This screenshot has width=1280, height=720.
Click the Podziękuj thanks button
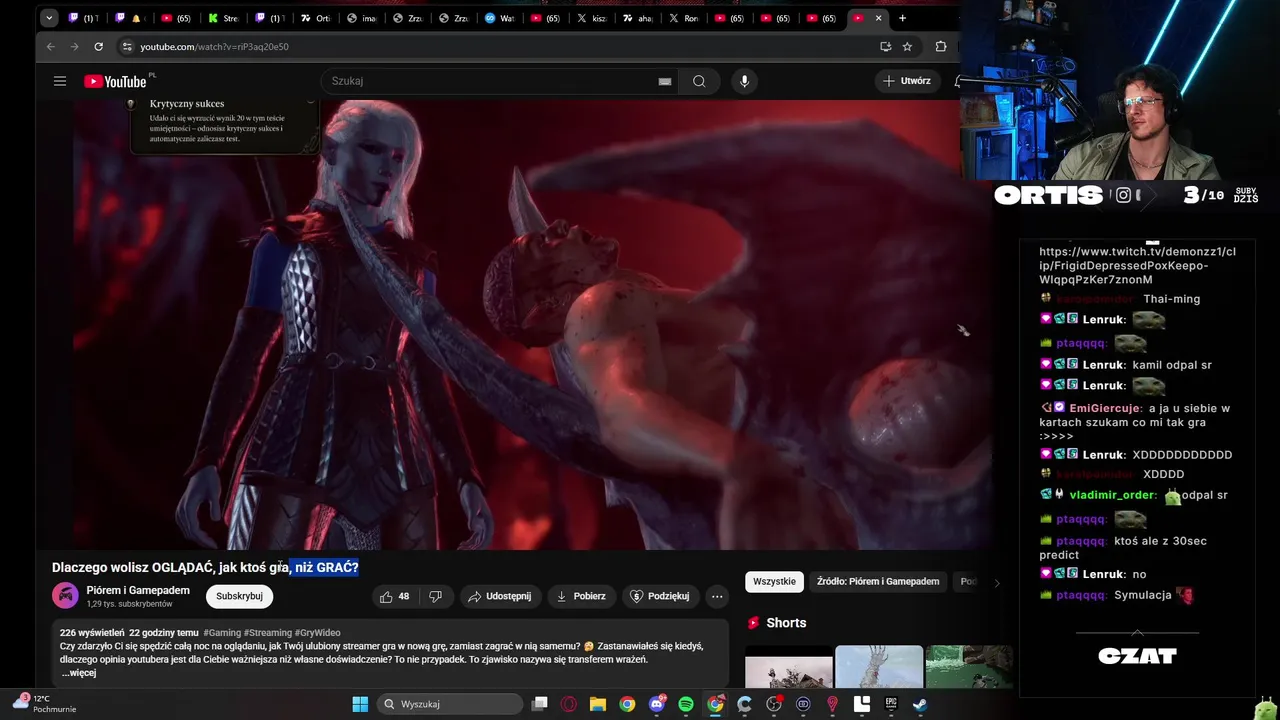[x=659, y=596]
